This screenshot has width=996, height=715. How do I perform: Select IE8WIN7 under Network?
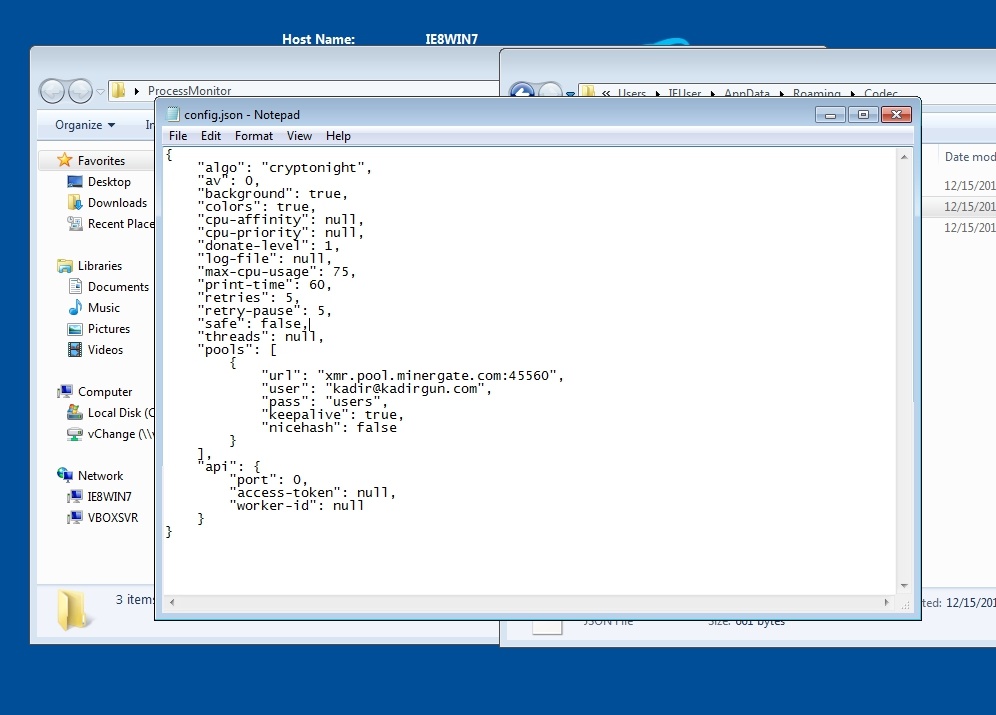[109, 496]
